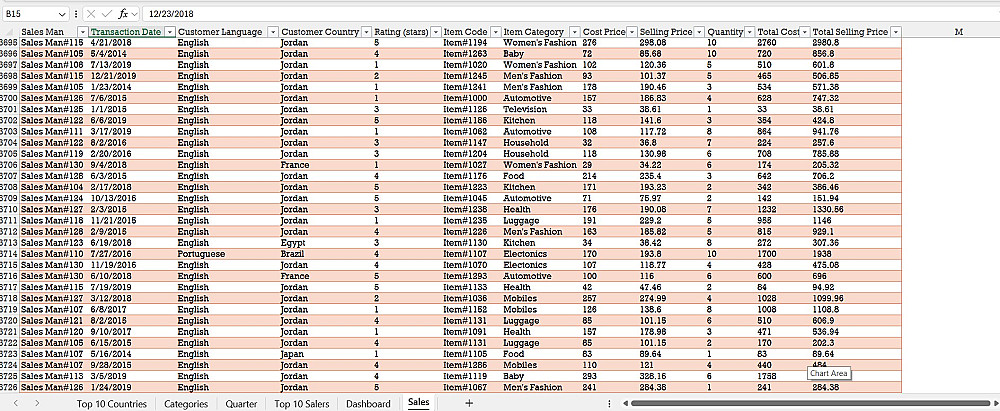This screenshot has height=411, width=1000.
Task: Select the Egypt country cell
Action: (326, 243)
